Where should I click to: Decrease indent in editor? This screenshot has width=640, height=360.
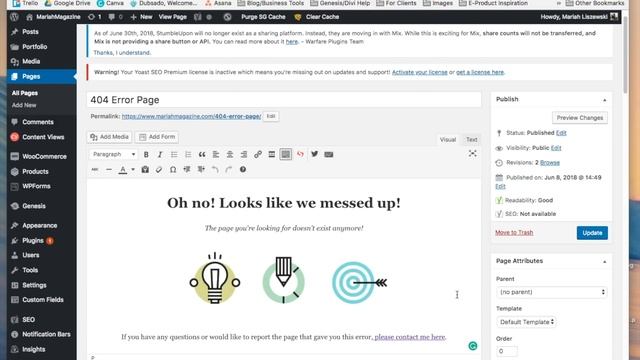click(x=187, y=169)
